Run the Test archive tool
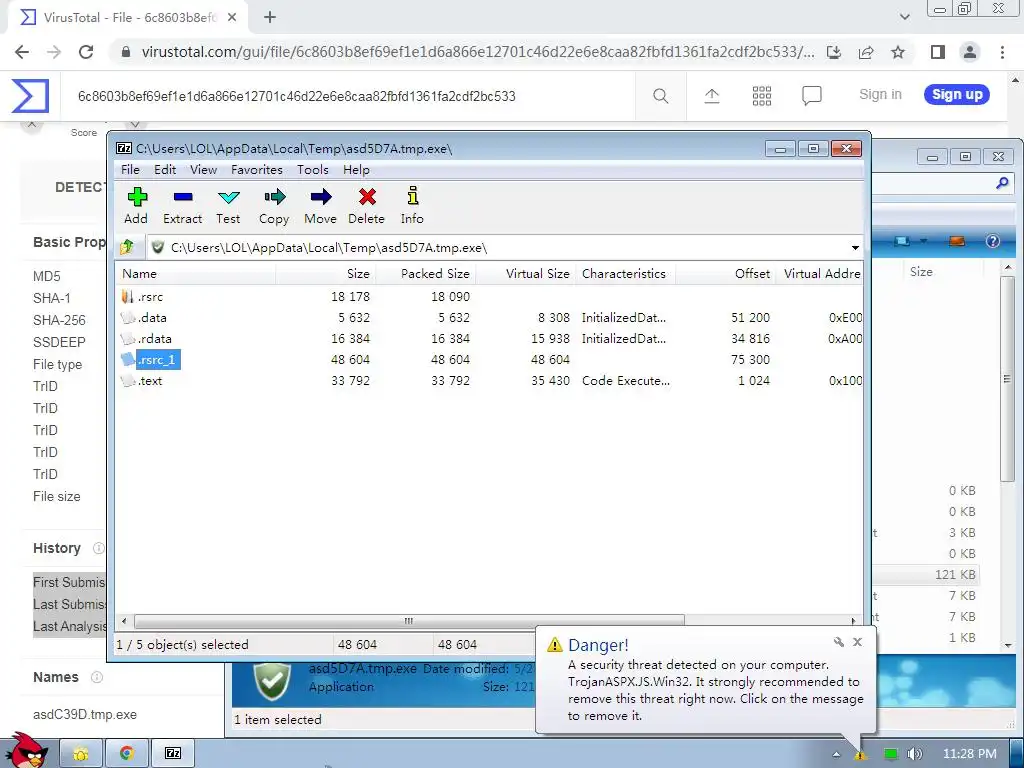The height and width of the screenshot is (768, 1024). click(x=229, y=206)
